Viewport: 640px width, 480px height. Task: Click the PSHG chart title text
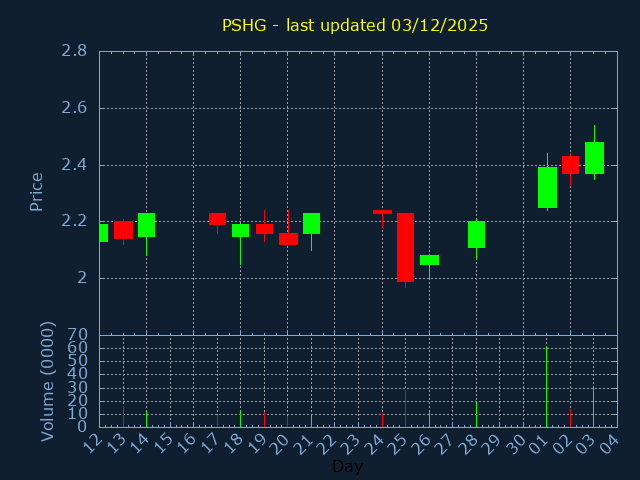[x=355, y=25]
